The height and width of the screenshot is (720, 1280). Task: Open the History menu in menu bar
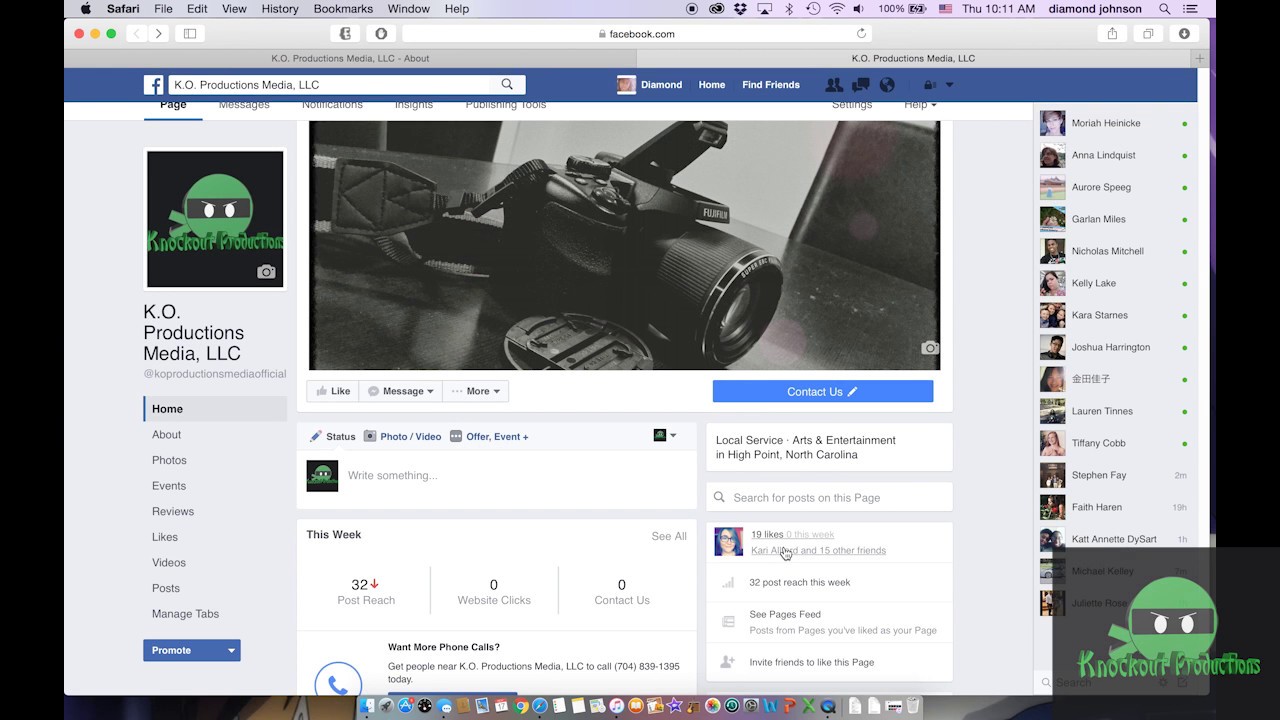[280, 9]
